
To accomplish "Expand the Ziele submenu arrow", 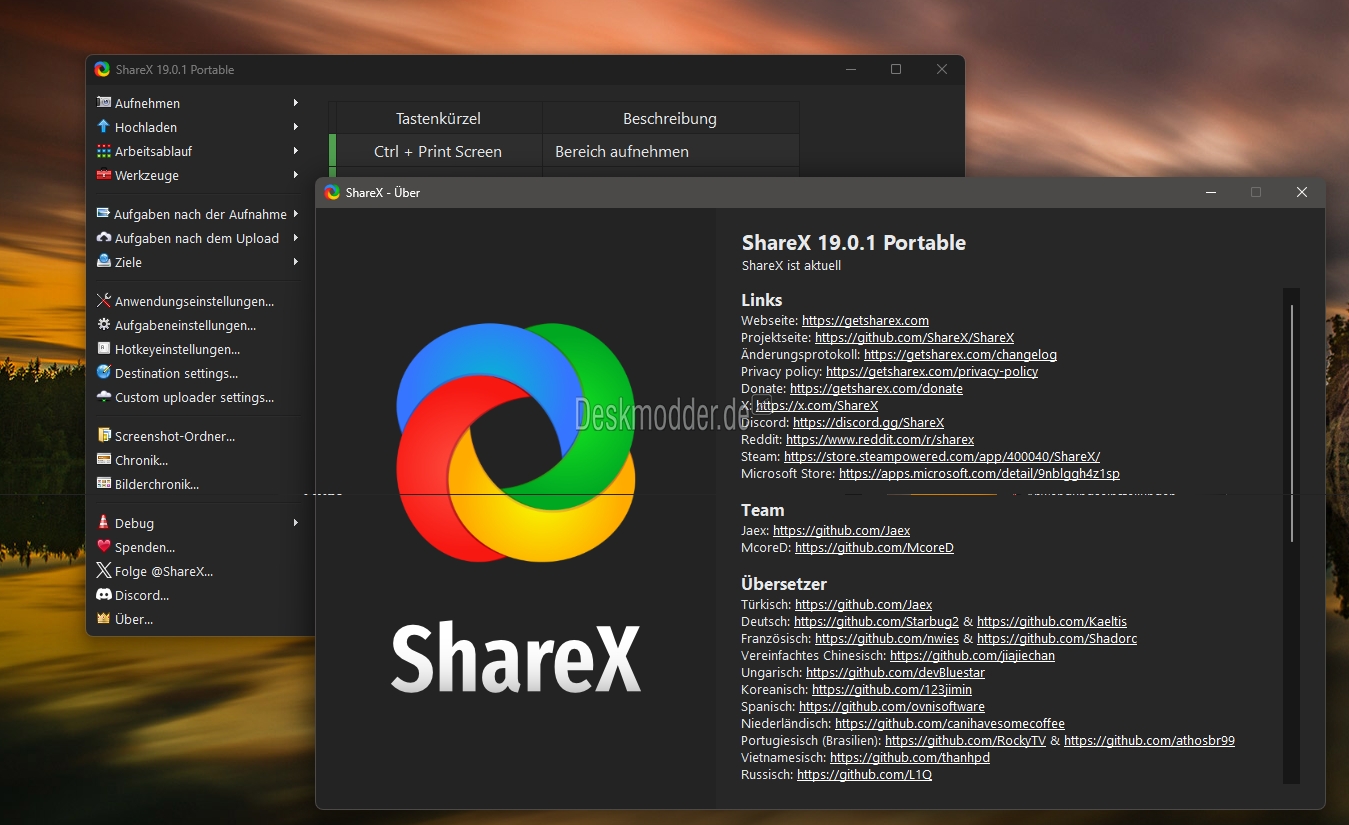I will click(x=296, y=262).
